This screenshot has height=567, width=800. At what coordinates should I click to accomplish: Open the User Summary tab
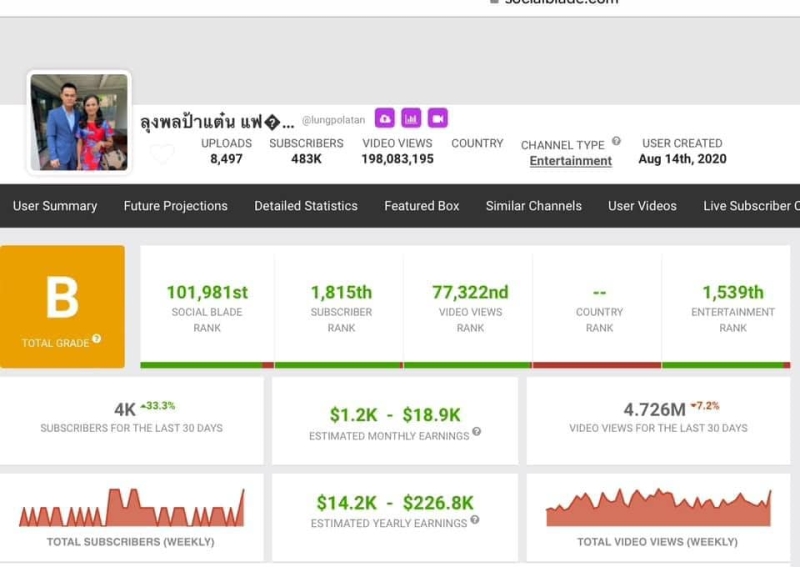(x=55, y=206)
